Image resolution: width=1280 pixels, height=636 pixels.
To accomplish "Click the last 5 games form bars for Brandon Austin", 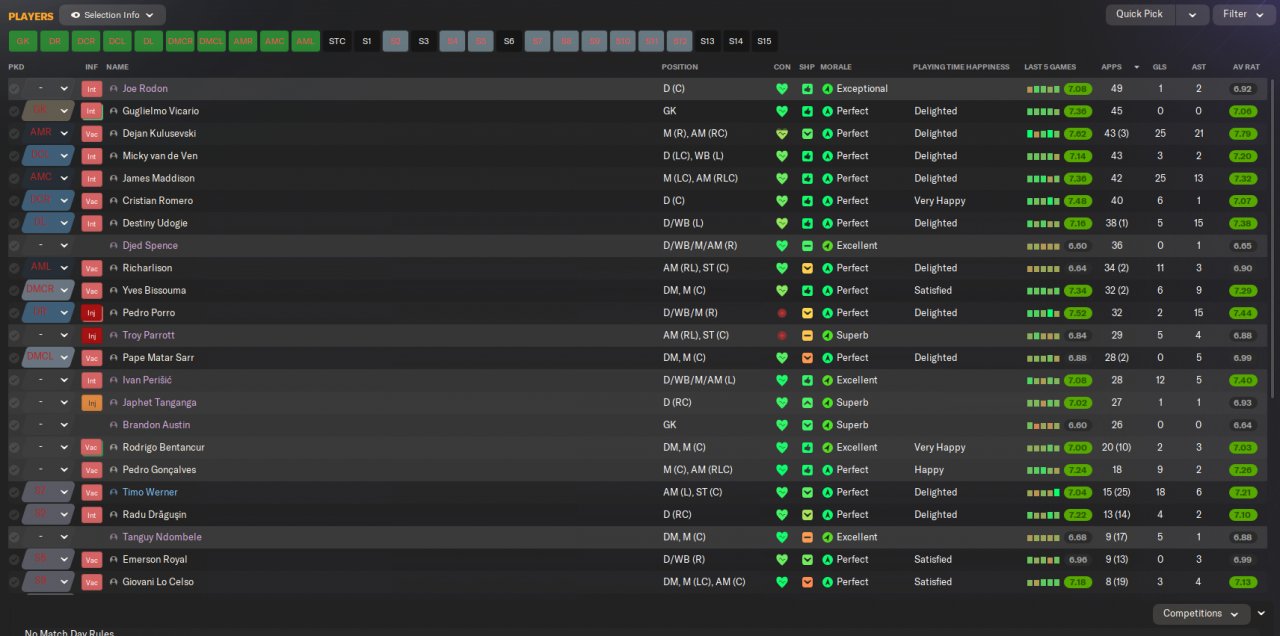I will point(1043,425).
